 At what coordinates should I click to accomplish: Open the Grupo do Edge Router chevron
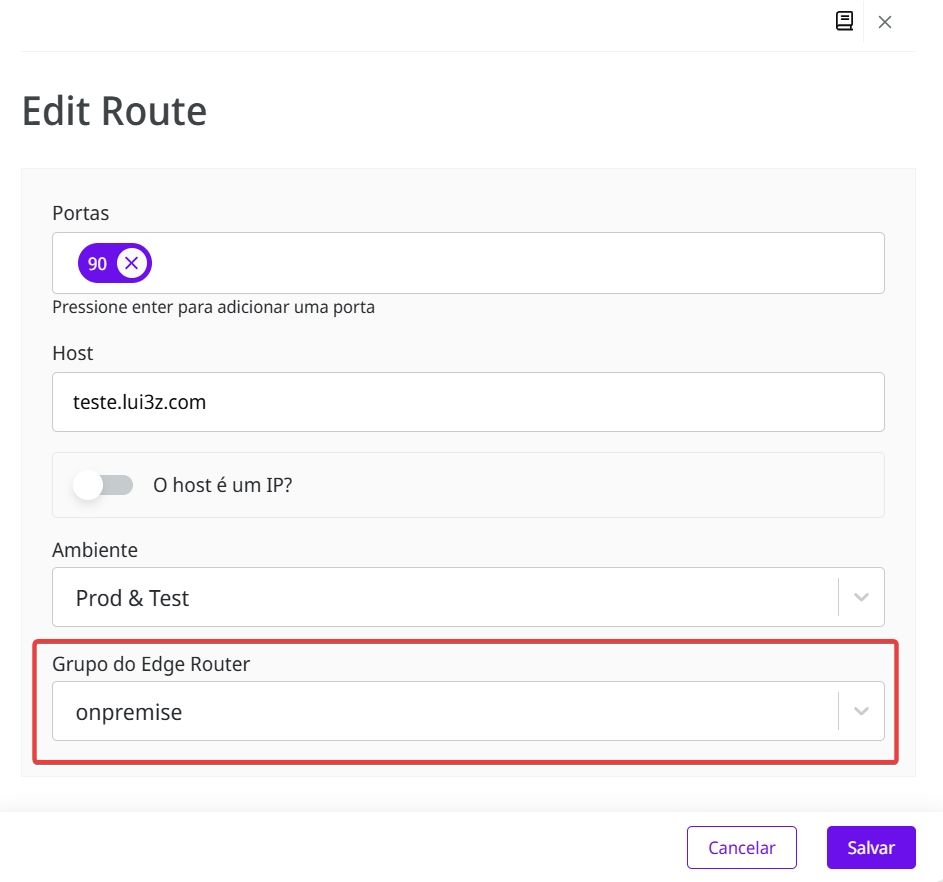click(x=861, y=711)
